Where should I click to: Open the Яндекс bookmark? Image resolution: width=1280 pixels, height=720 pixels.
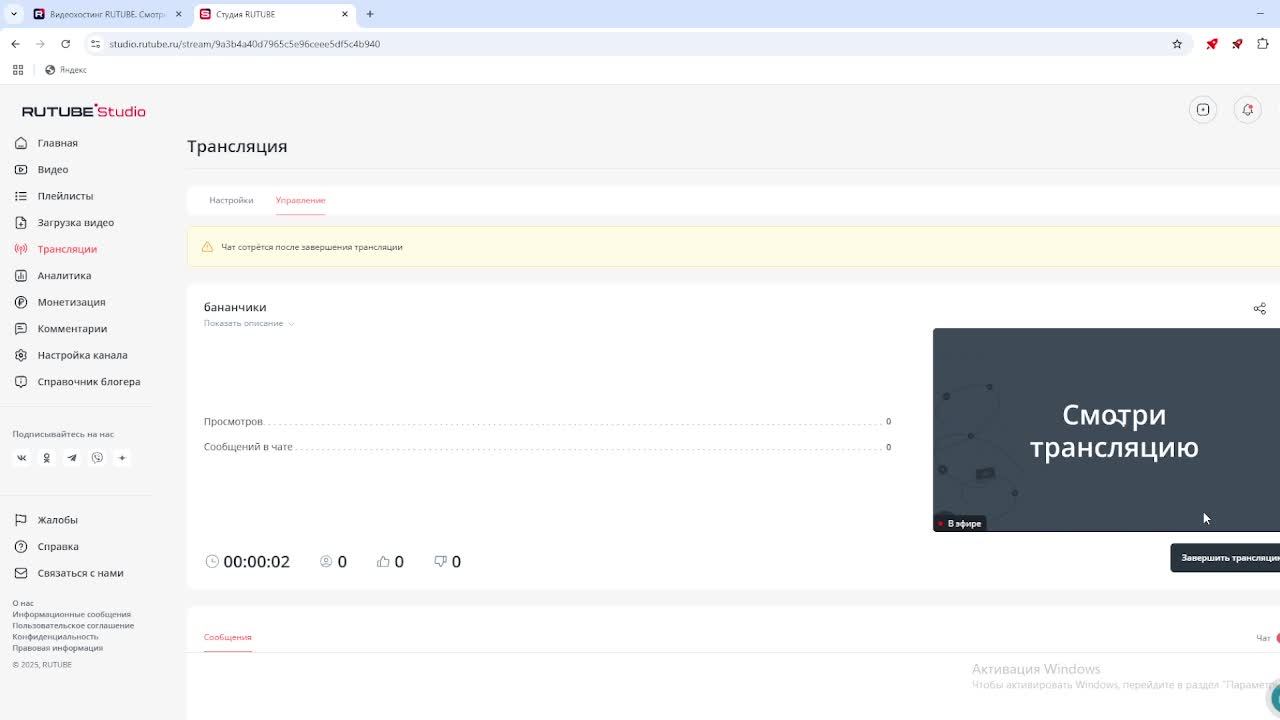tap(66, 70)
